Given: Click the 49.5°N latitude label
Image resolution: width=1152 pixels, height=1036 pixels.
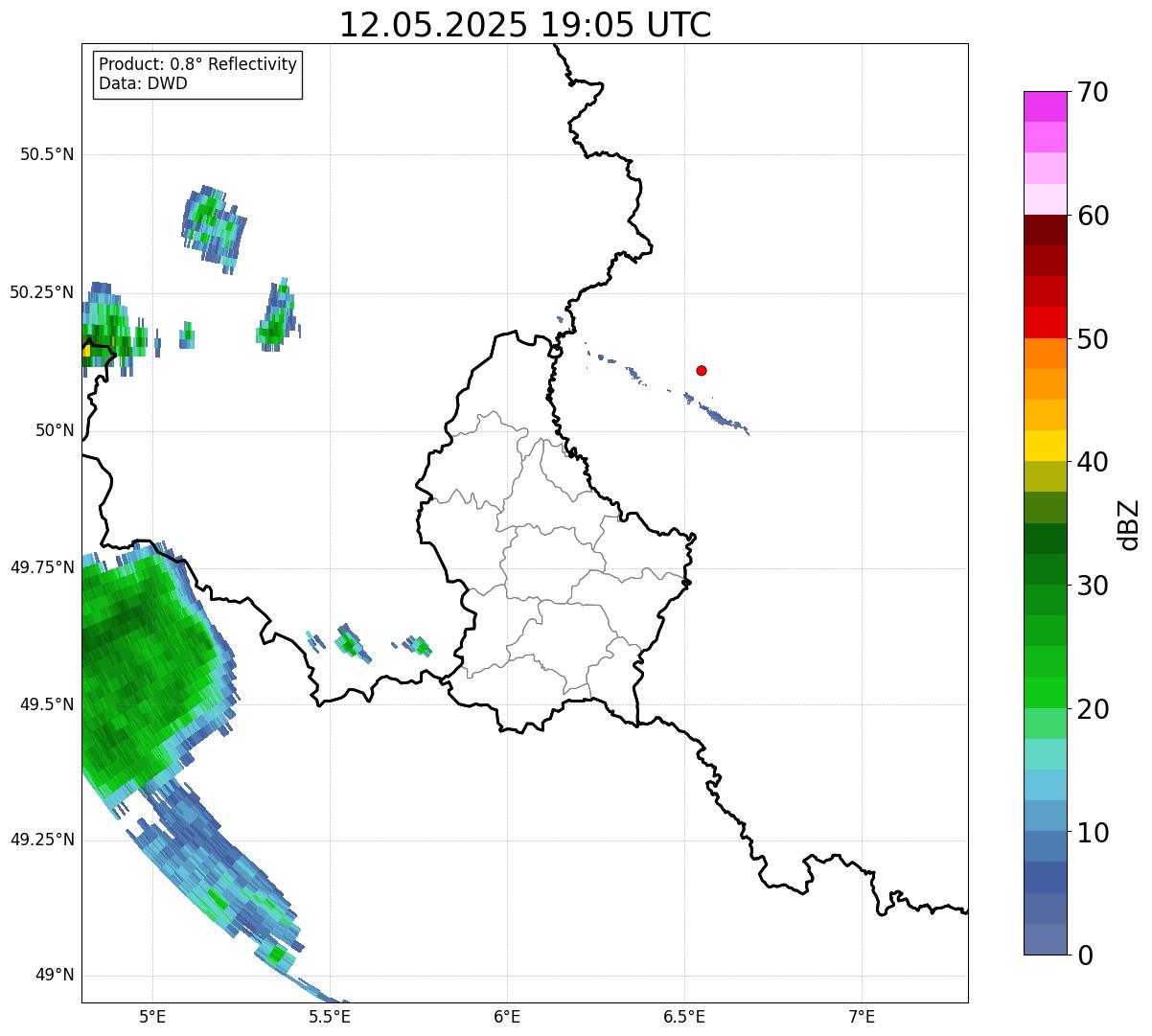Looking at the screenshot, I should point(47,704).
